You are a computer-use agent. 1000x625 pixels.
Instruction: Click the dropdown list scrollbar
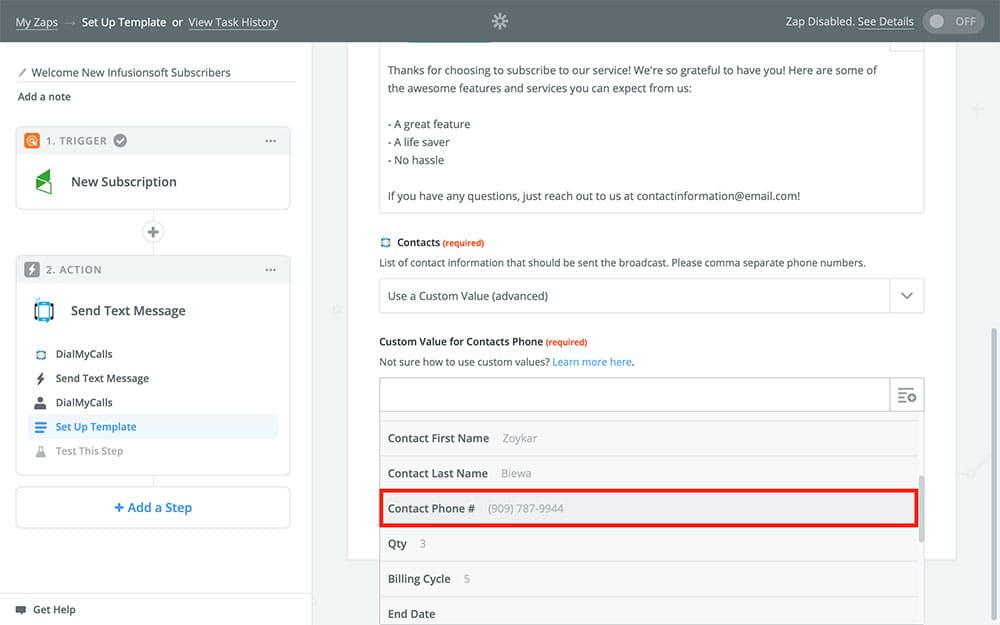point(921,509)
